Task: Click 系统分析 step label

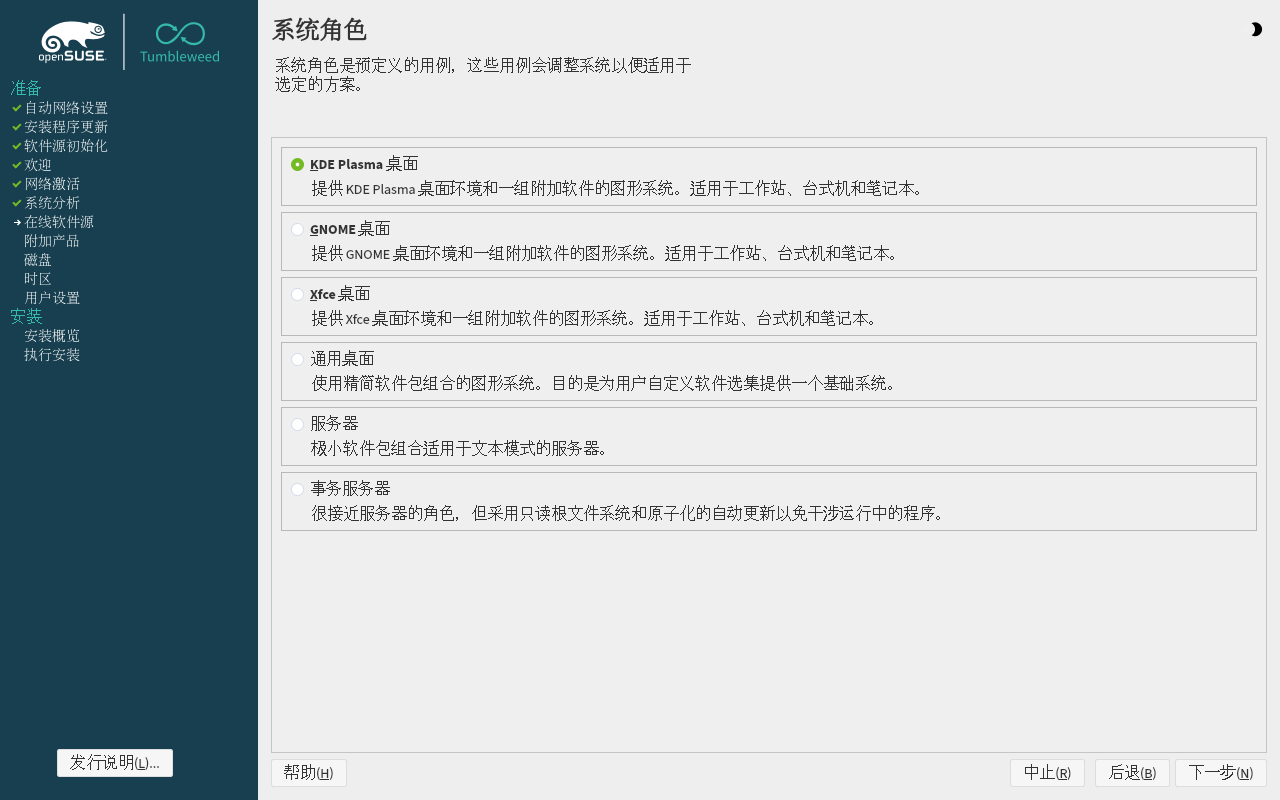Action: click(52, 203)
